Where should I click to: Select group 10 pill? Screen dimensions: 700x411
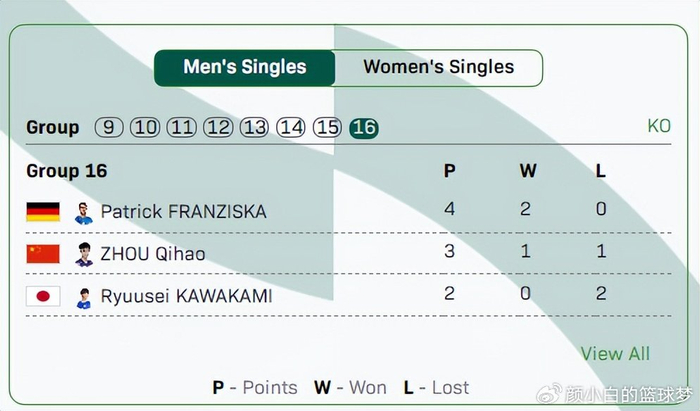(x=145, y=128)
